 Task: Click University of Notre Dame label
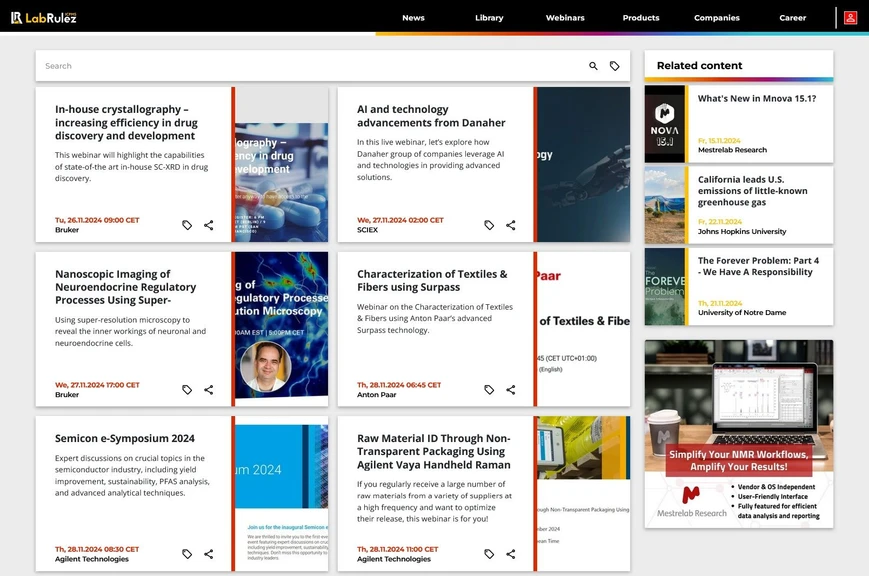pyautogui.click(x=742, y=313)
